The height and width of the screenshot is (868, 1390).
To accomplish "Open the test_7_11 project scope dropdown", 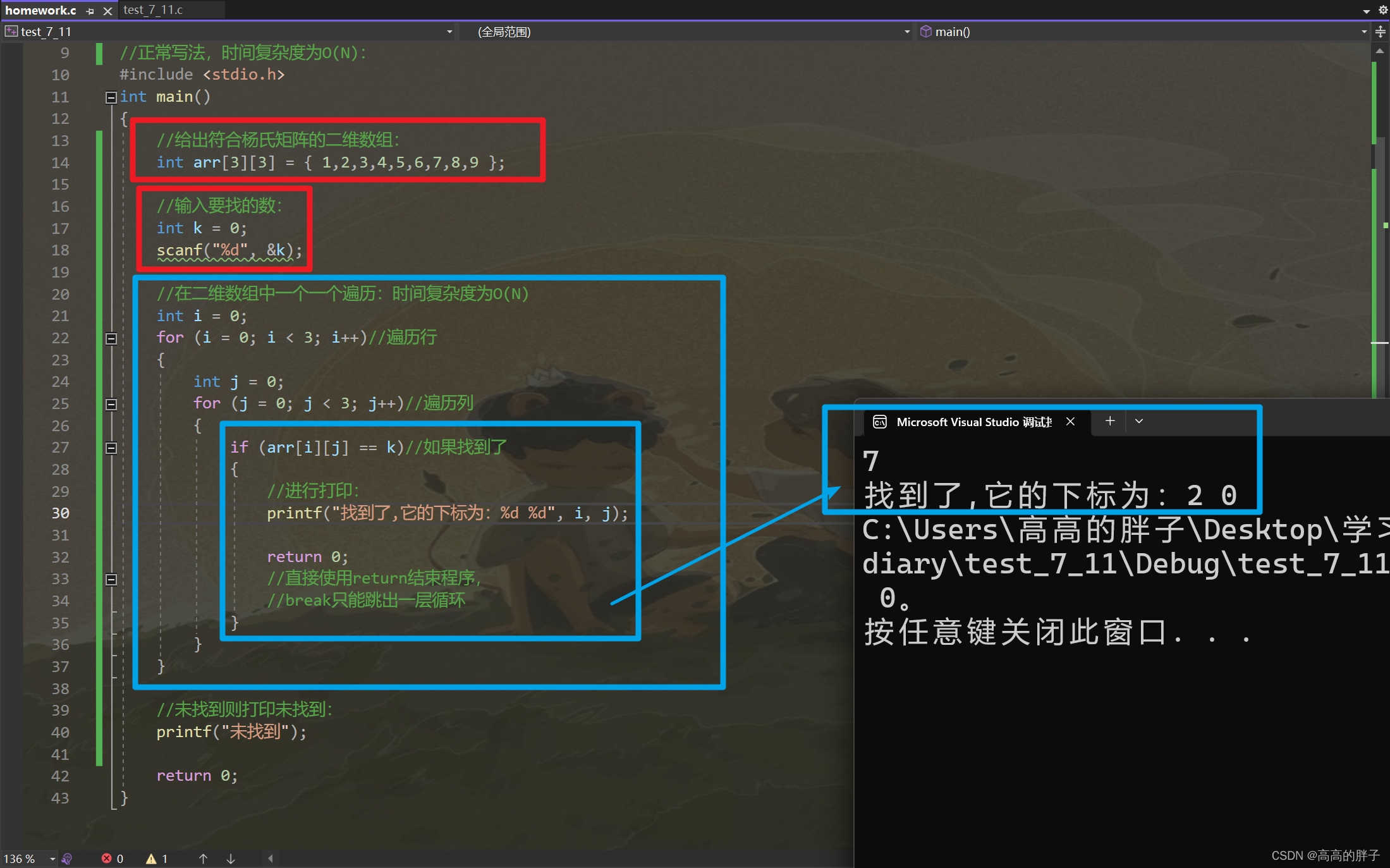I will coord(449,32).
